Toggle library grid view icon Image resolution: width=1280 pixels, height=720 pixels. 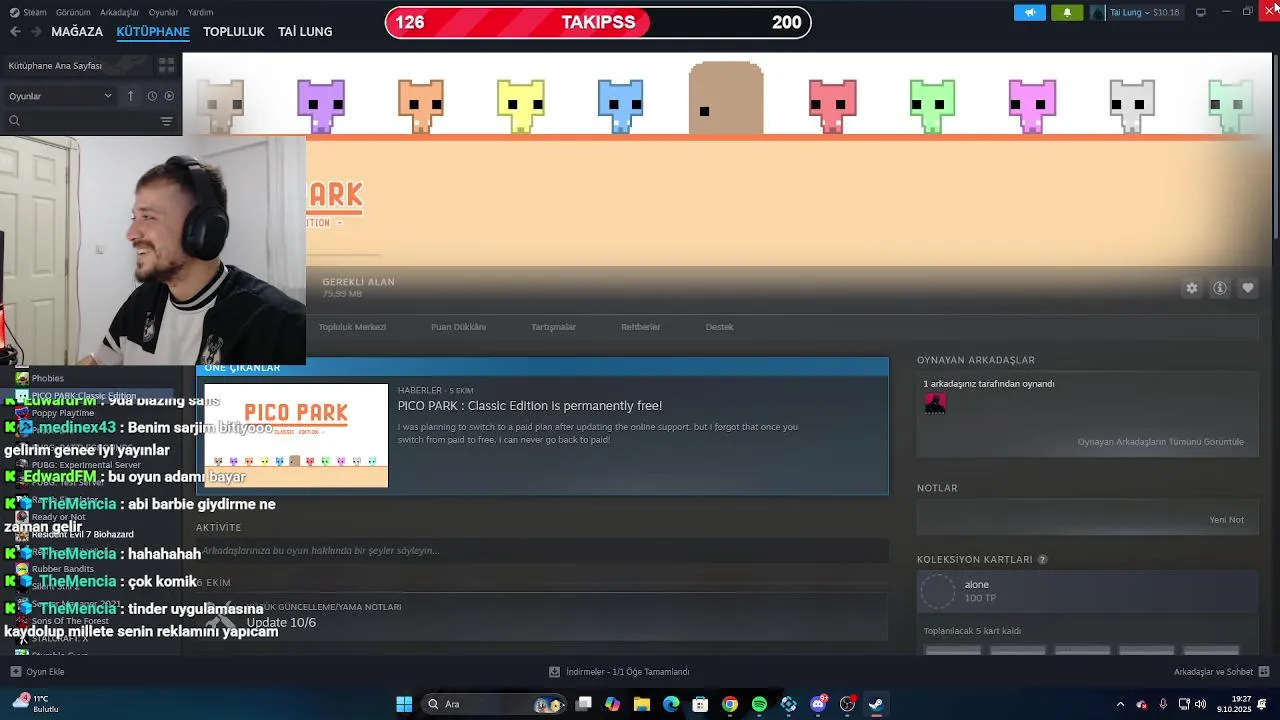[x=166, y=65]
